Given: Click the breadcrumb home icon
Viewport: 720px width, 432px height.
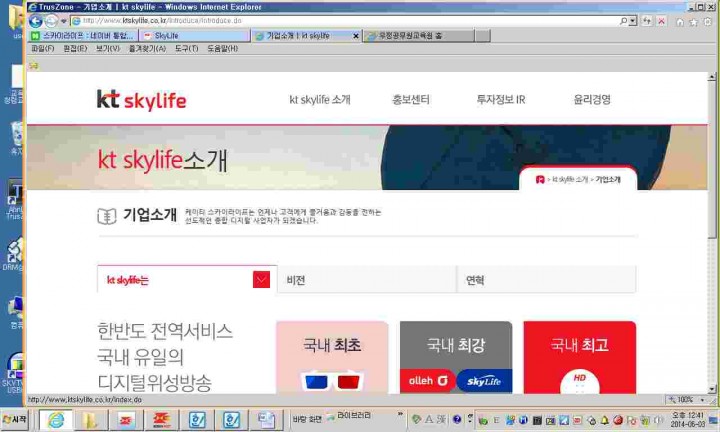Looking at the screenshot, I should pyautogui.click(x=540, y=180).
